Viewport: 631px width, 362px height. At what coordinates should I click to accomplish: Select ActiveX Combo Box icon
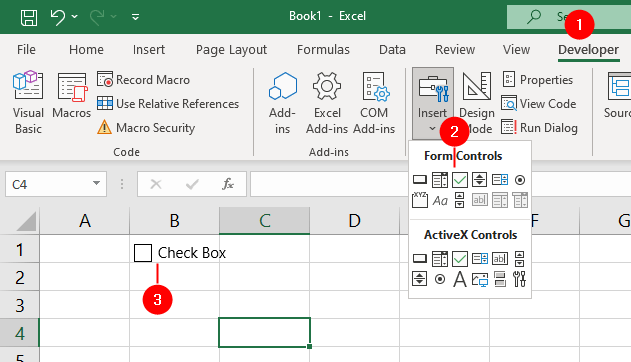coord(440,259)
